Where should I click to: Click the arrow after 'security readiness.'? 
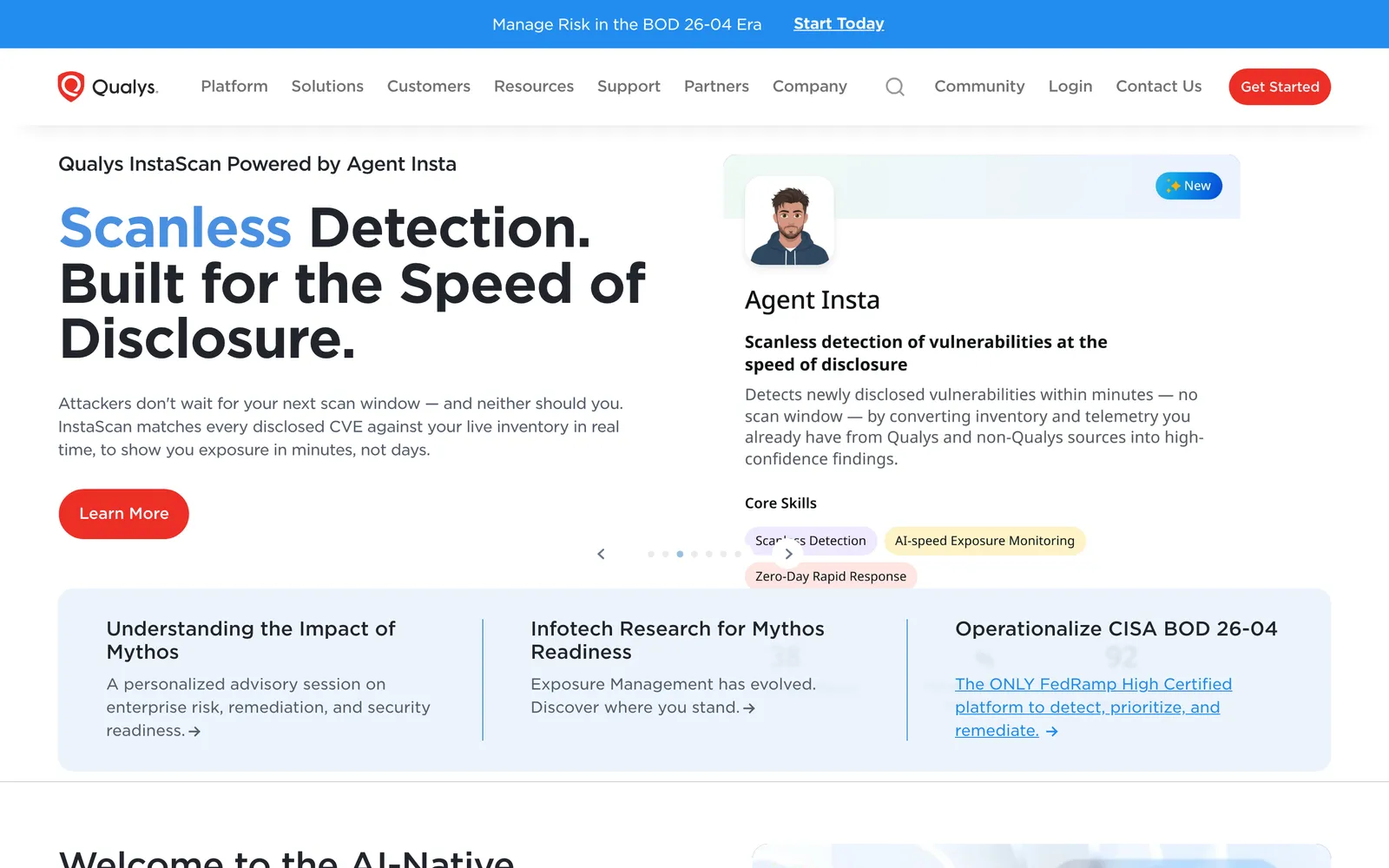click(194, 732)
